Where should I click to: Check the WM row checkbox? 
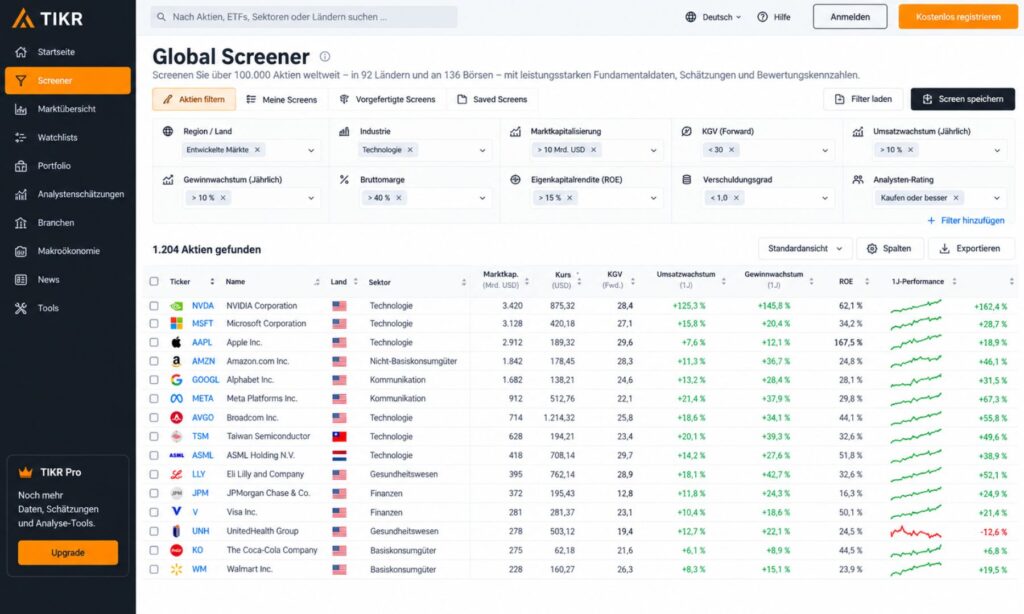(154, 570)
